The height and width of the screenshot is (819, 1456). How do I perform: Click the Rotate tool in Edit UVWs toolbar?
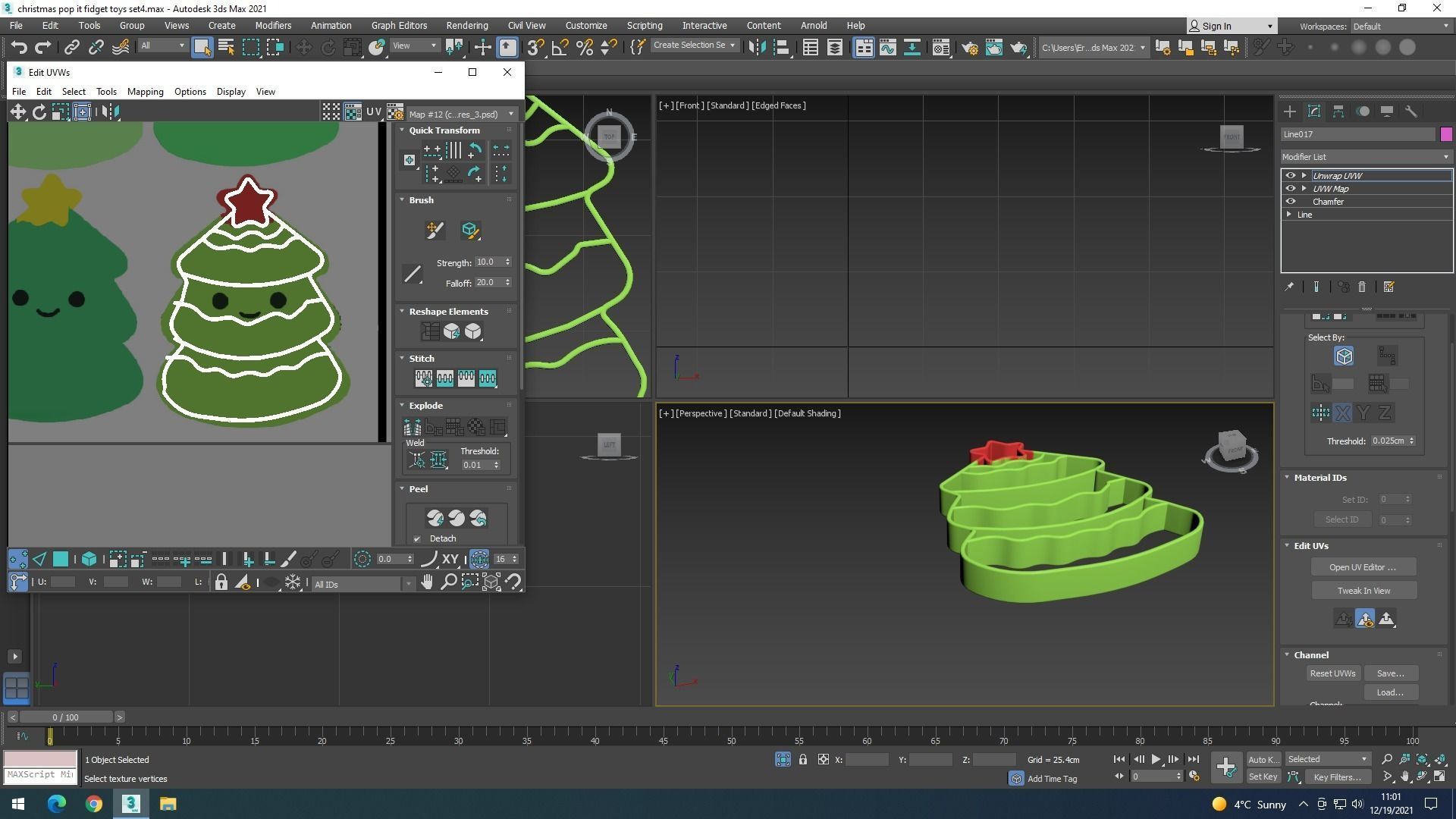click(x=39, y=112)
